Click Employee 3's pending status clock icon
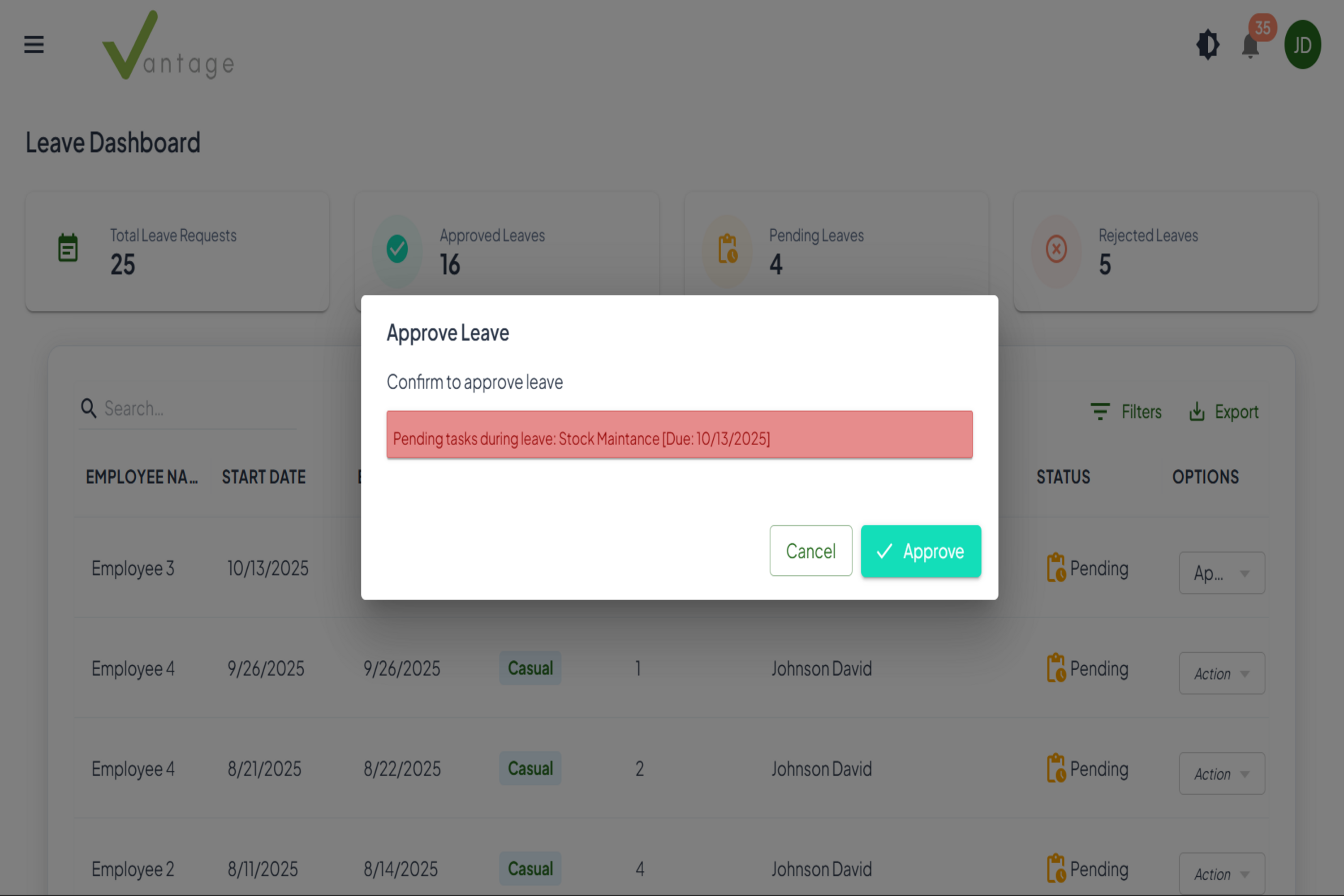The image size is (1344, 896). coord(1056,568)
